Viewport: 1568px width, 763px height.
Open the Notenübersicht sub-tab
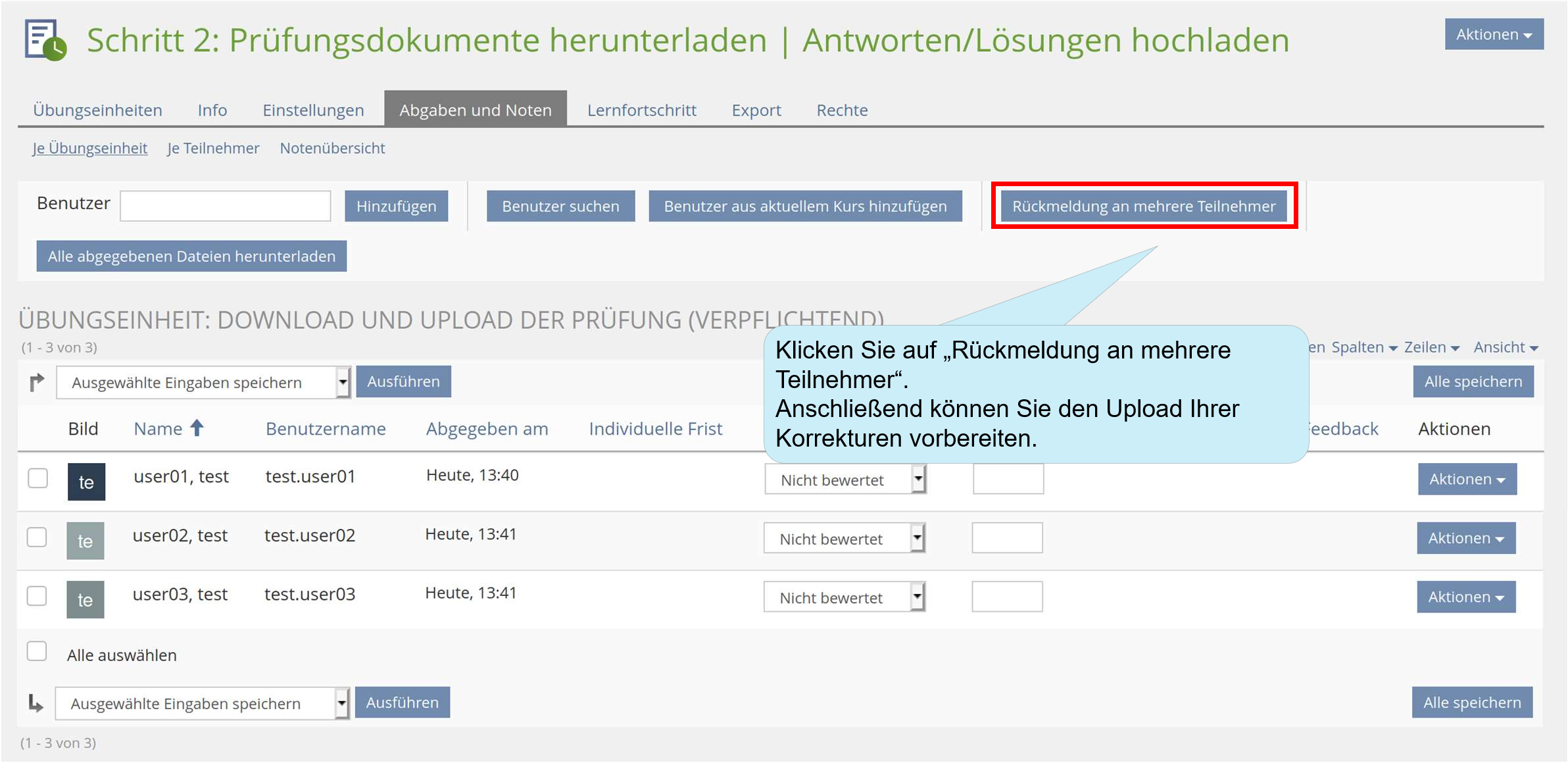332,149
